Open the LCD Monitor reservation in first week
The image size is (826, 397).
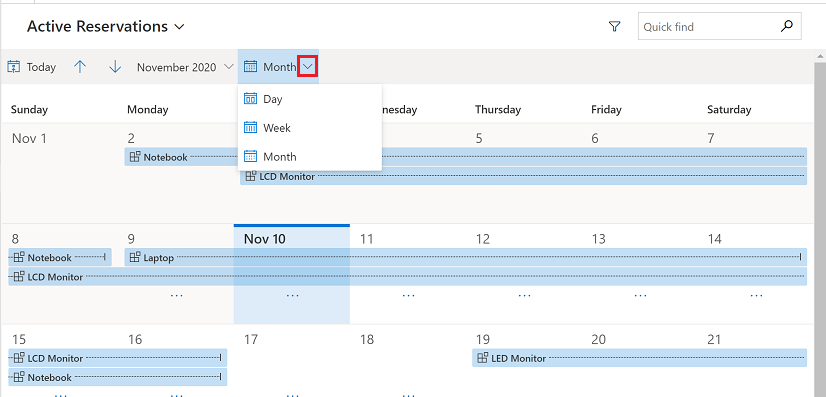524,176
